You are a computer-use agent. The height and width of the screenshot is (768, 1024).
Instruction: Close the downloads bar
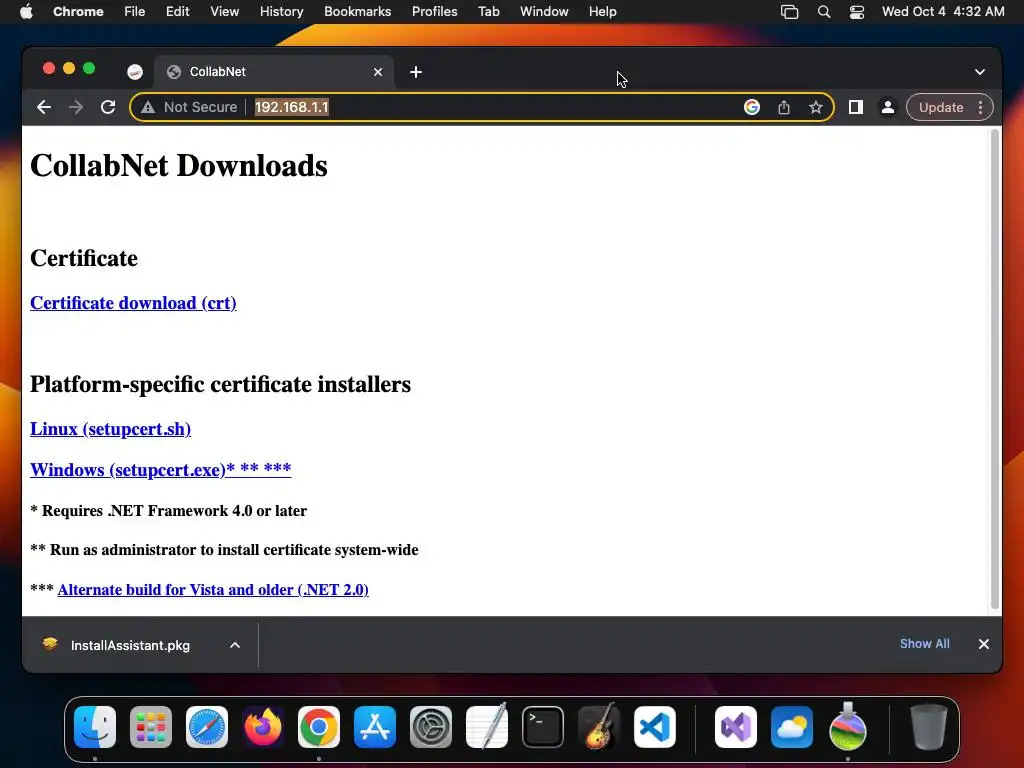tap(984, 644)
